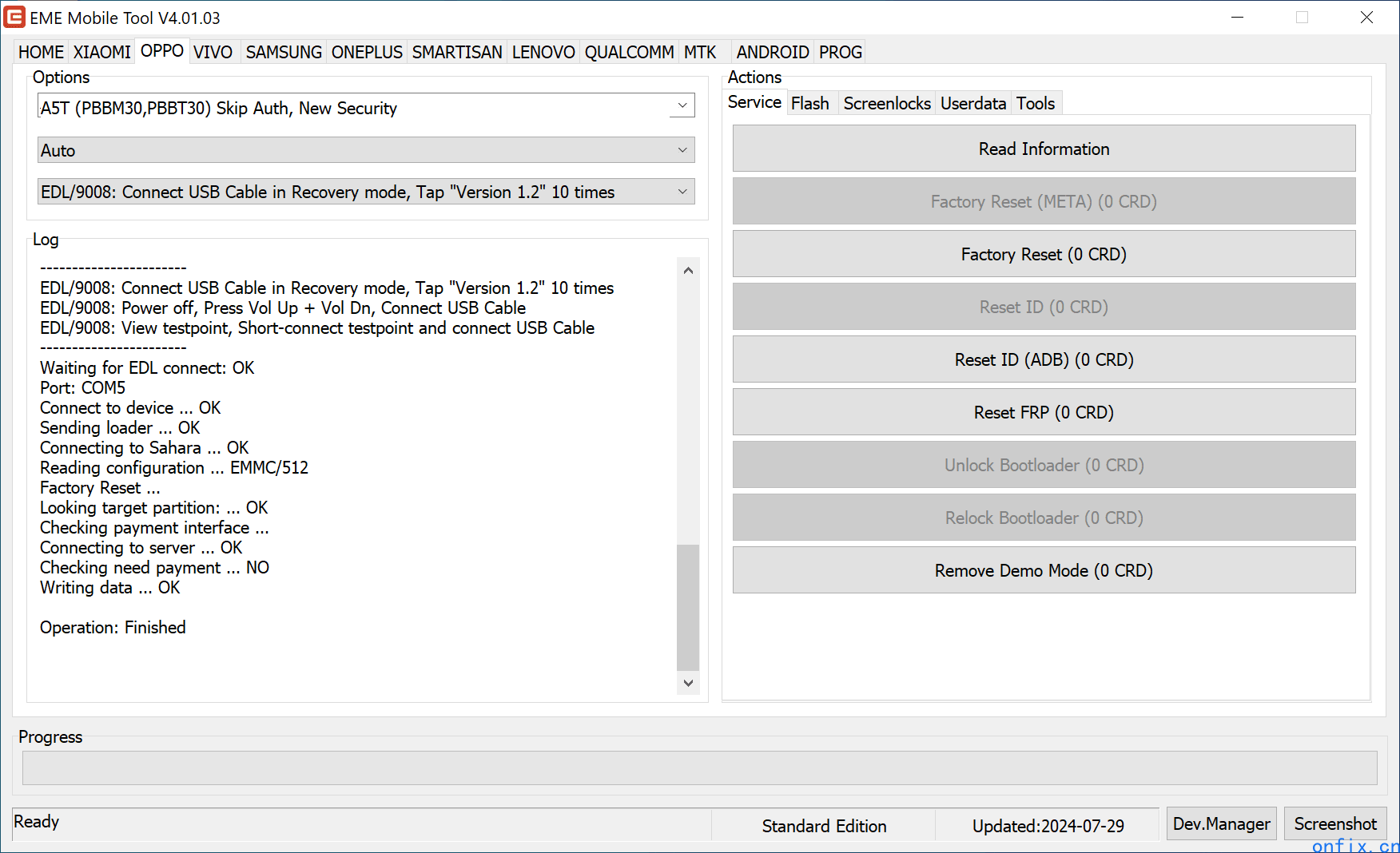The image size is (1400, 853).
Task: Switch to the SAMSUNG tab
Action: coord(284,52)
